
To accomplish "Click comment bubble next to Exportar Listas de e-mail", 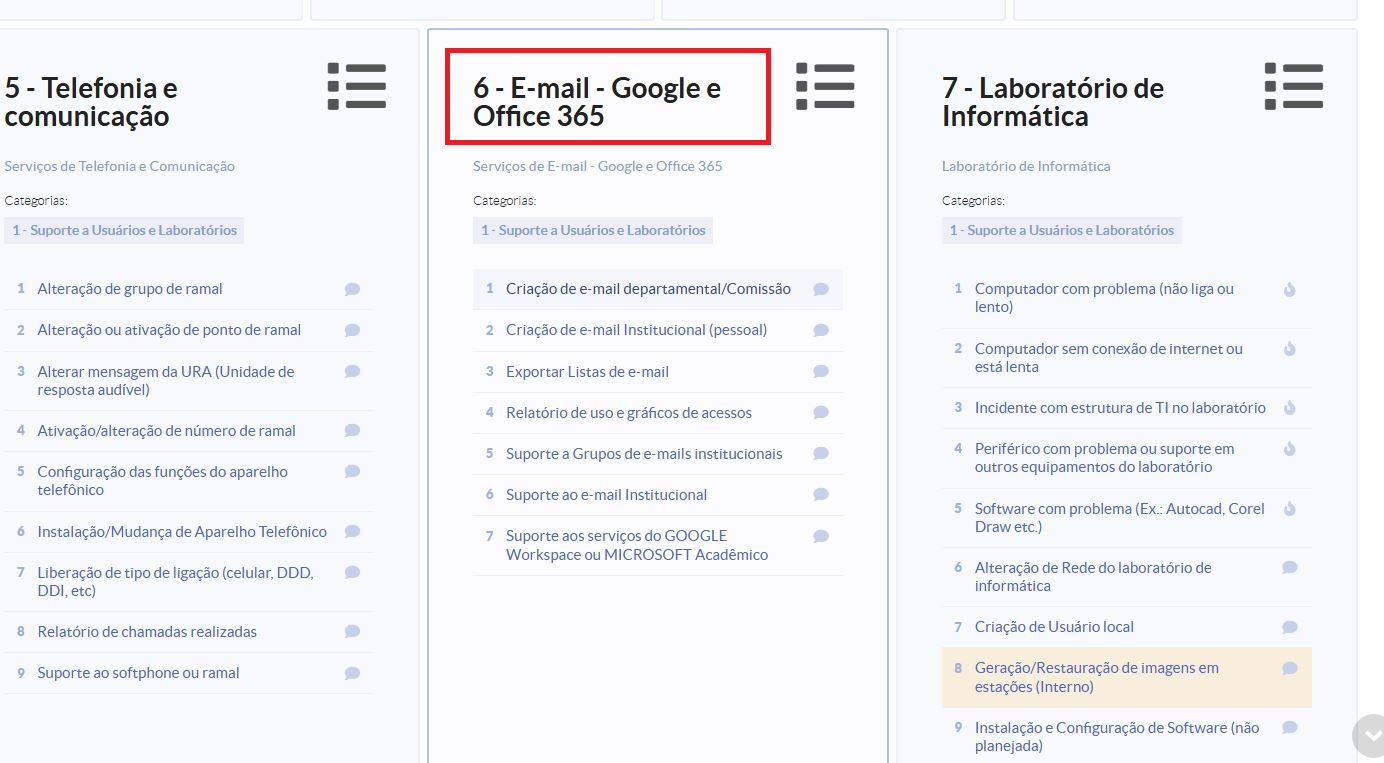I will click(x=821, y=371).
